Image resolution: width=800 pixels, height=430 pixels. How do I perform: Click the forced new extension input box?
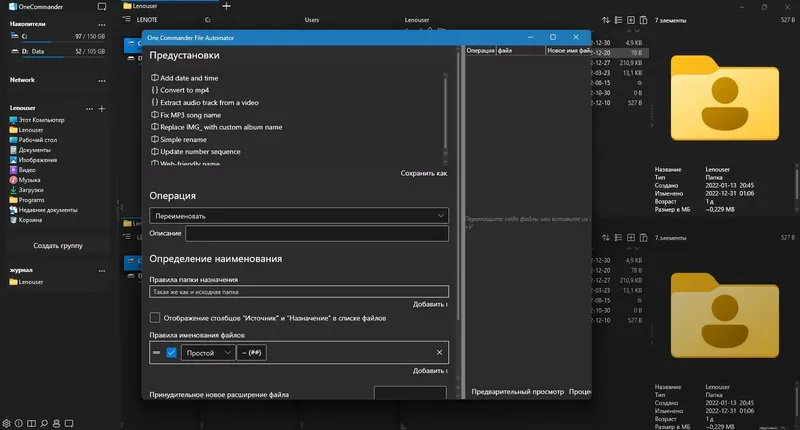[410, 393]
